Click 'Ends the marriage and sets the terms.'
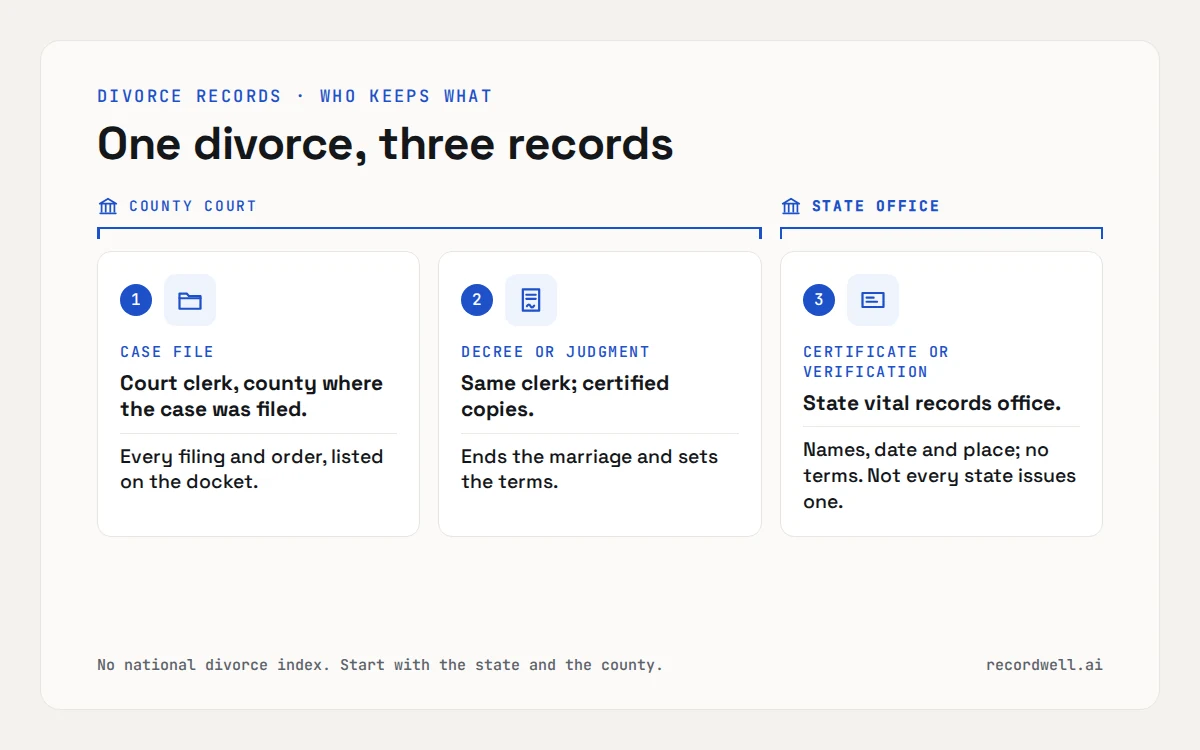Viewport: 1200px width, 750px height. pos(590,469)
